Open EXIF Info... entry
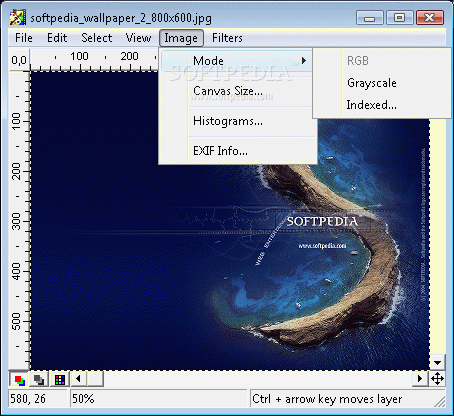 237,151
